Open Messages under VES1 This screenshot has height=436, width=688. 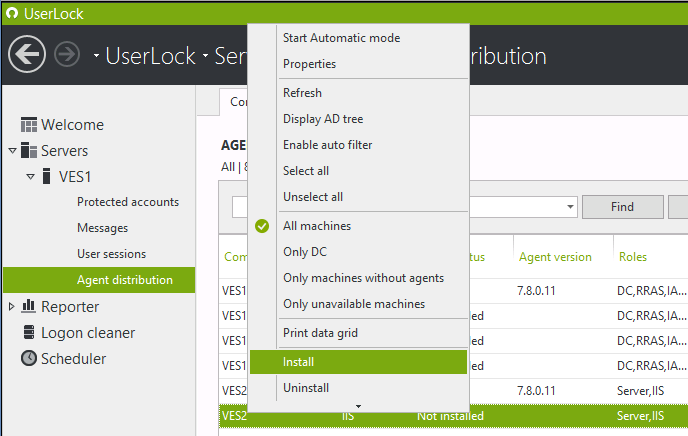(x=102, y=228)
